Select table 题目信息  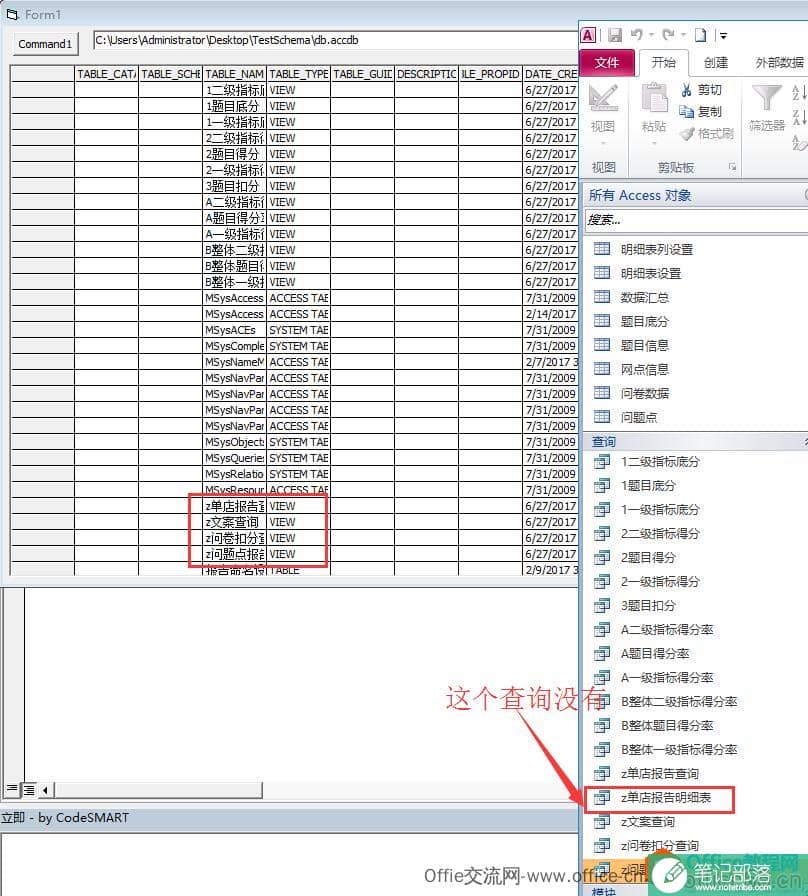click(645, 346)
